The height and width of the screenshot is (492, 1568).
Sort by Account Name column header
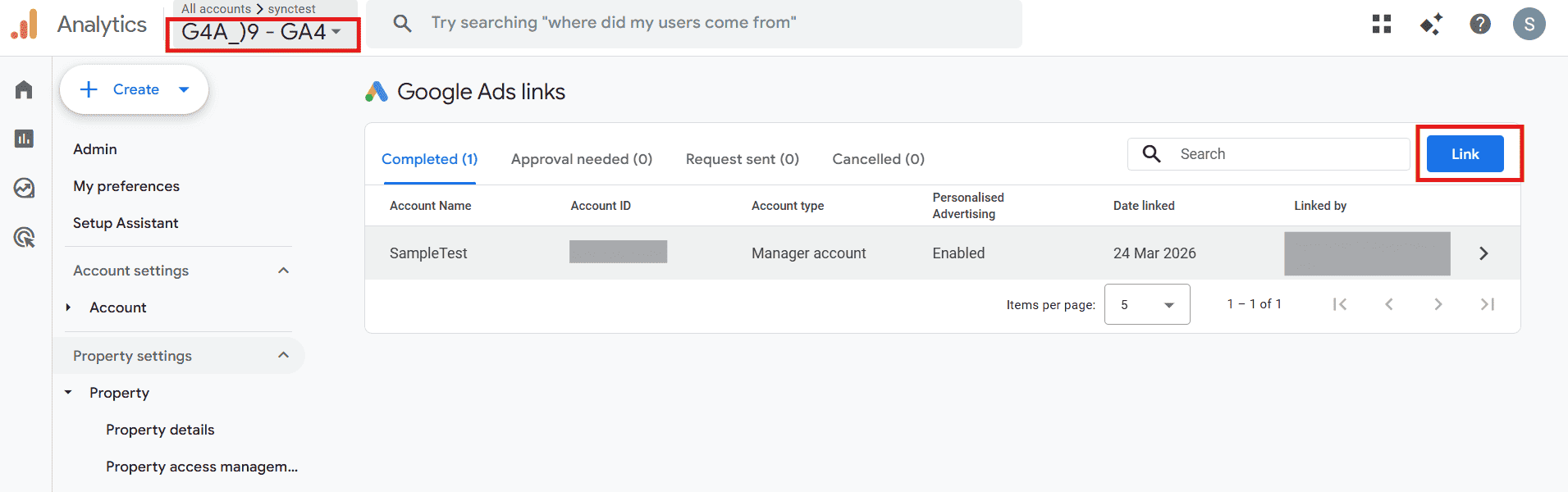[x=431, y=206]
